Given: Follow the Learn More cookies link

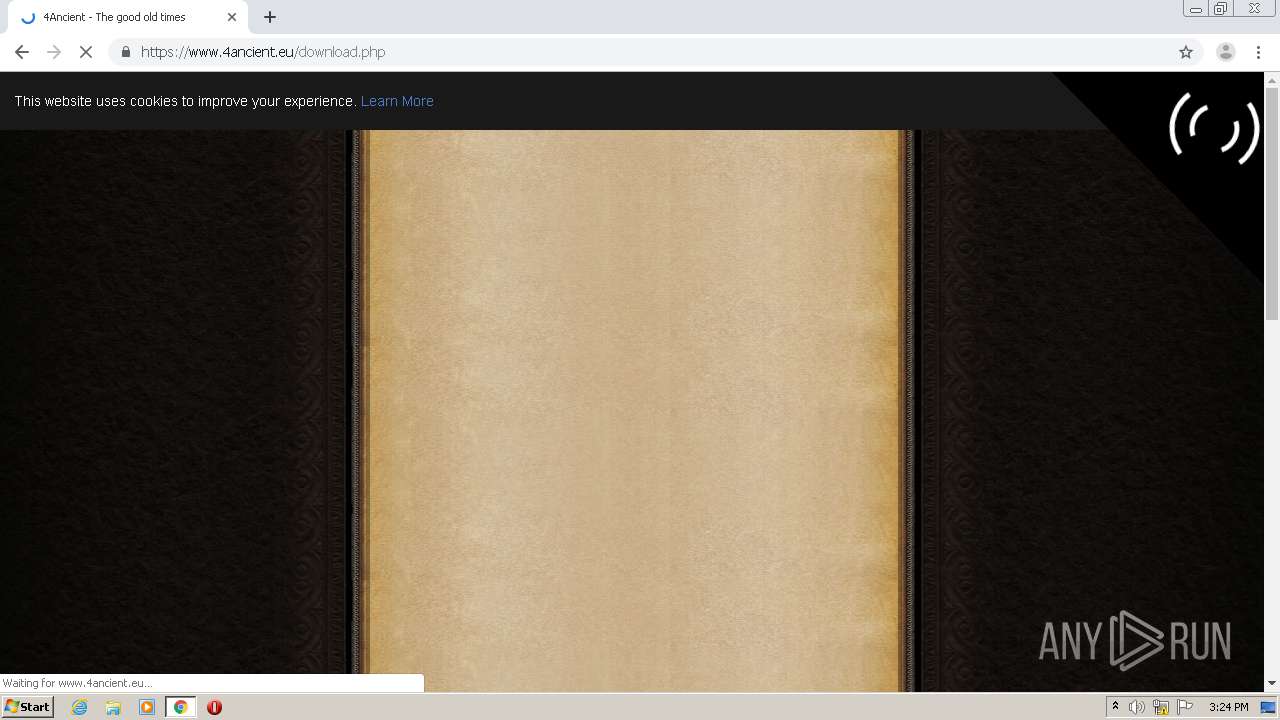Looking at the screenshot, I should click(397, 101).
